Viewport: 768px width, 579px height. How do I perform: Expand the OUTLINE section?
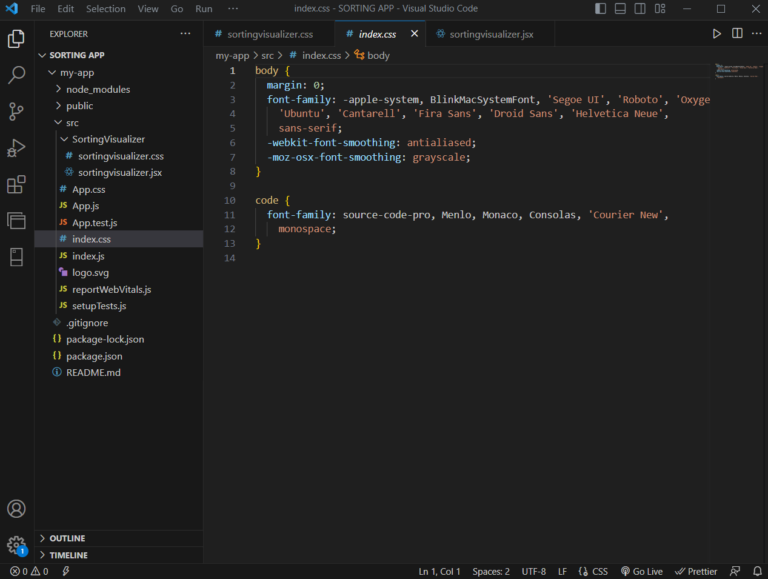[x=67, y=538]
